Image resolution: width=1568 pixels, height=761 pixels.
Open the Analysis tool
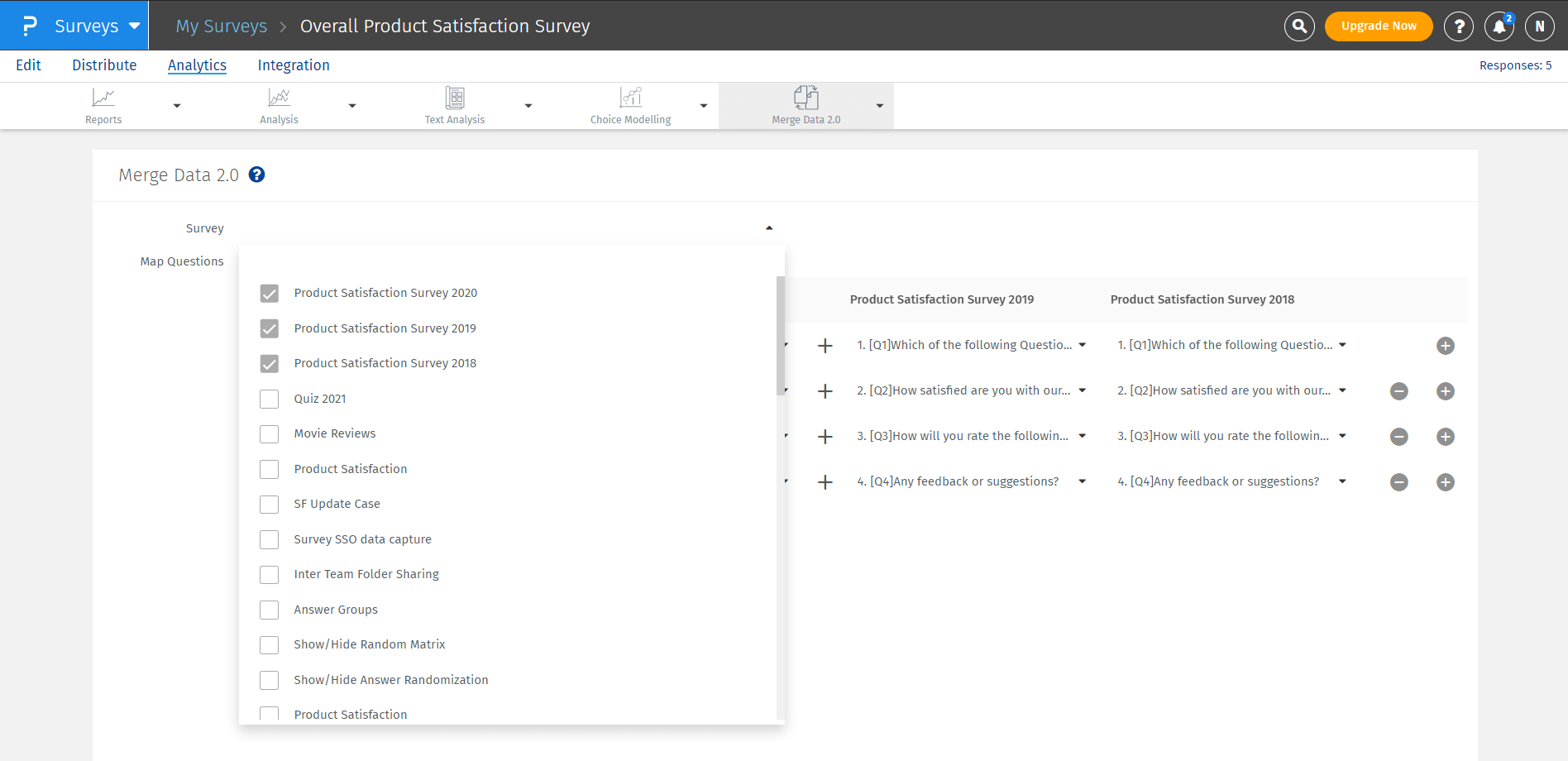279,105
